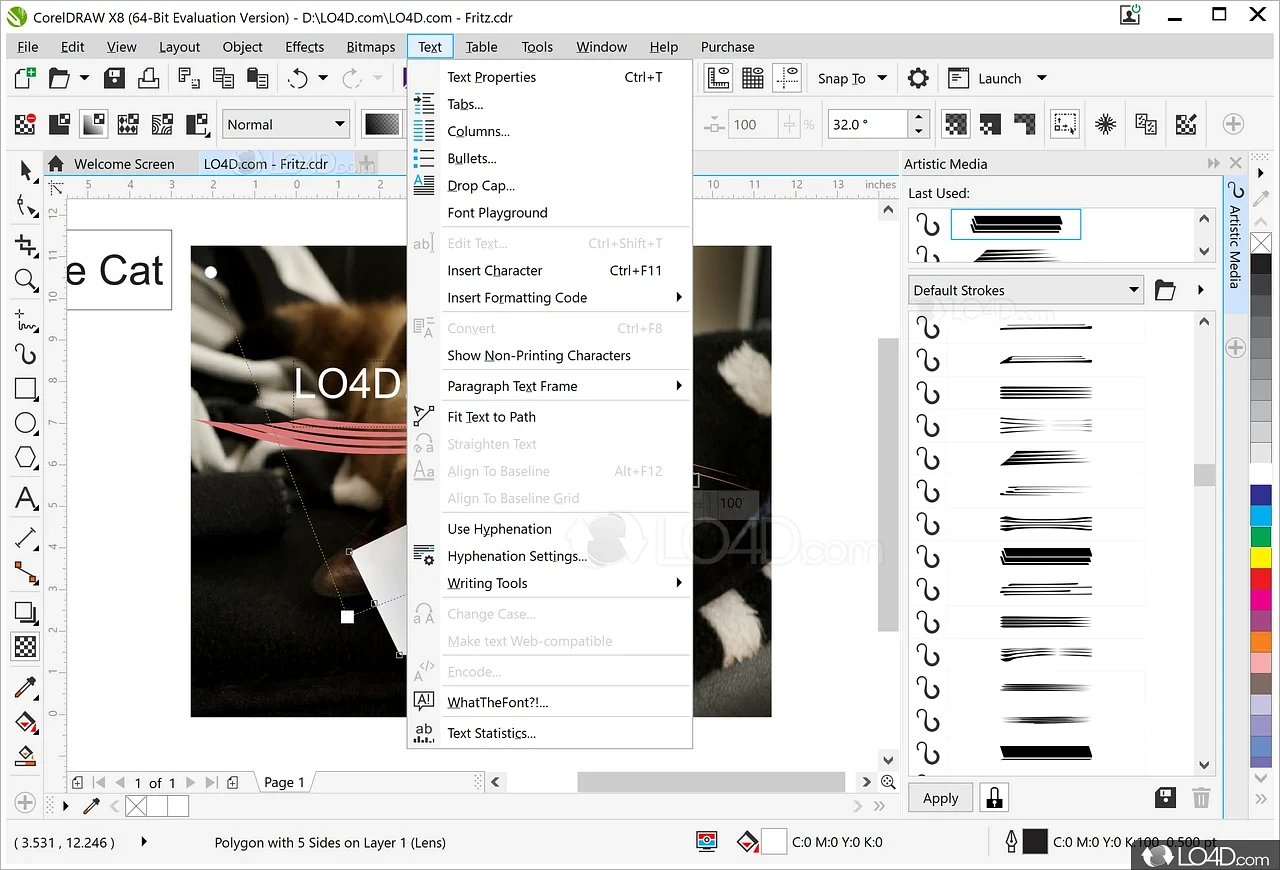Increase the angle value spinner

click(919, 118)
